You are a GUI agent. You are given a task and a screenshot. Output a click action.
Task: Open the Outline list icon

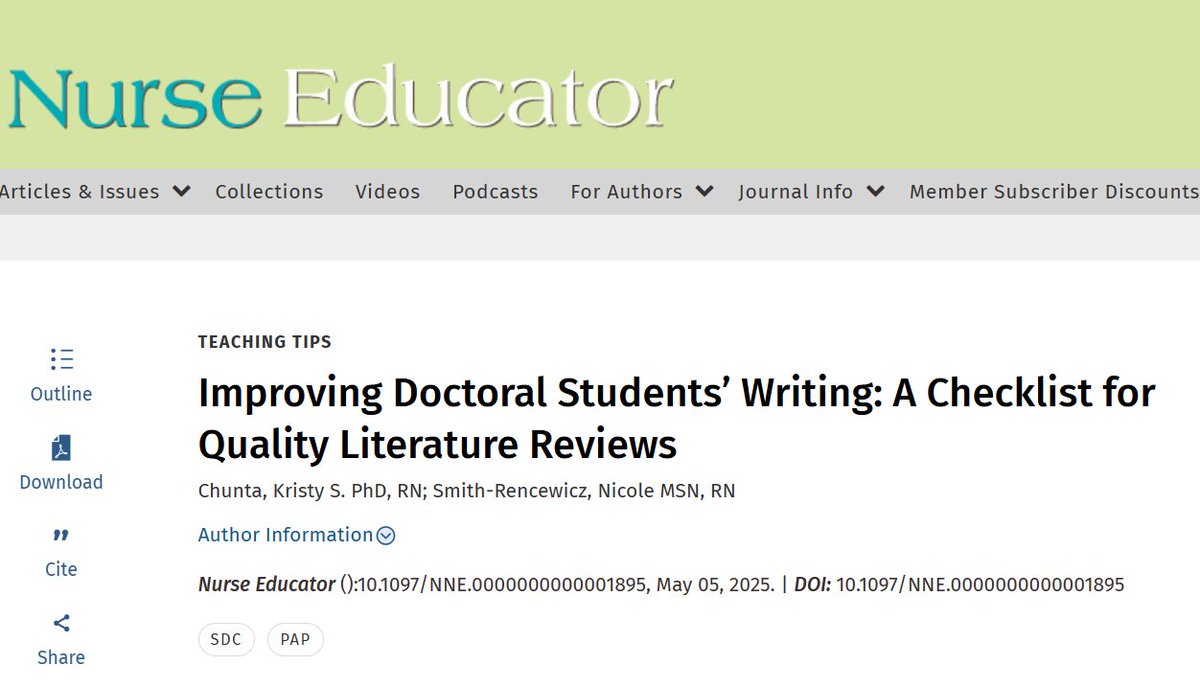tap(61, 359)
